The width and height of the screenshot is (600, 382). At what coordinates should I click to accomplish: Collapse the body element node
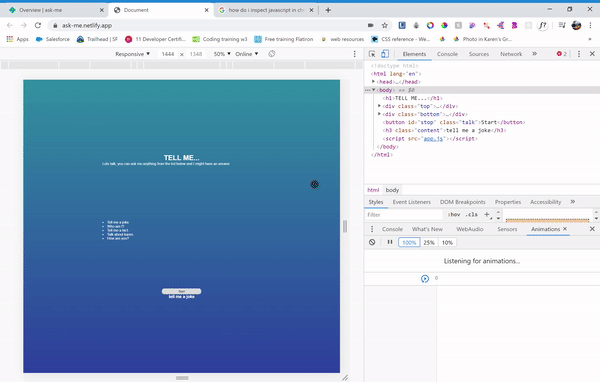tap(373, 90)
